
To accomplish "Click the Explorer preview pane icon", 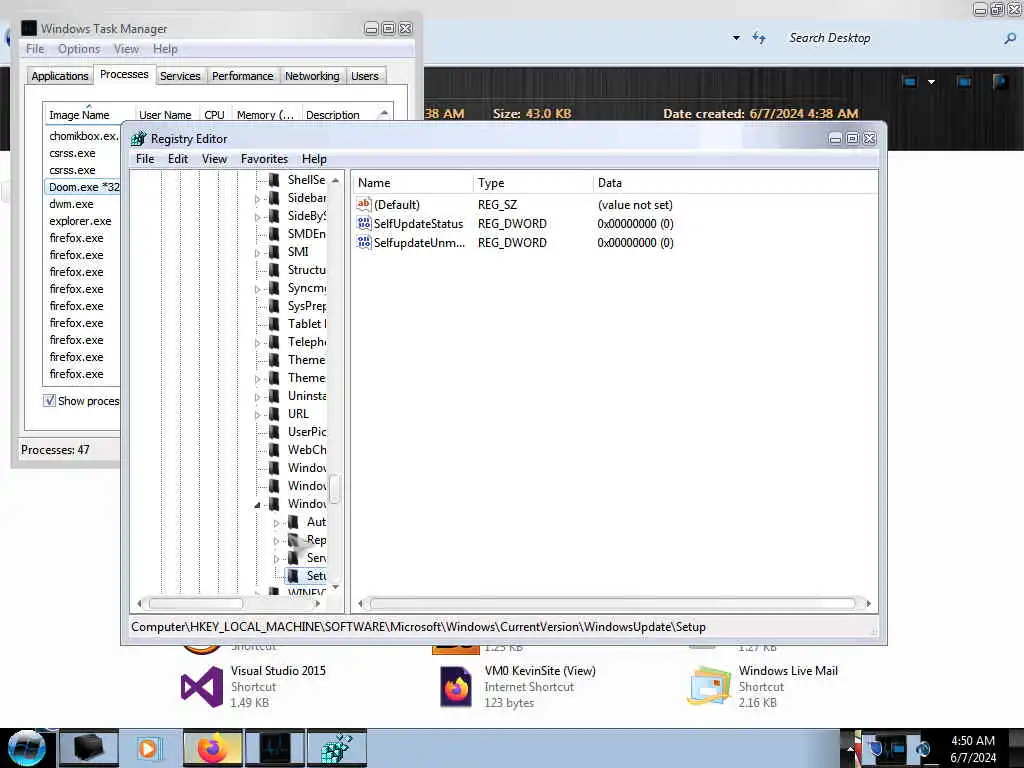I will (x=963, y=82).
